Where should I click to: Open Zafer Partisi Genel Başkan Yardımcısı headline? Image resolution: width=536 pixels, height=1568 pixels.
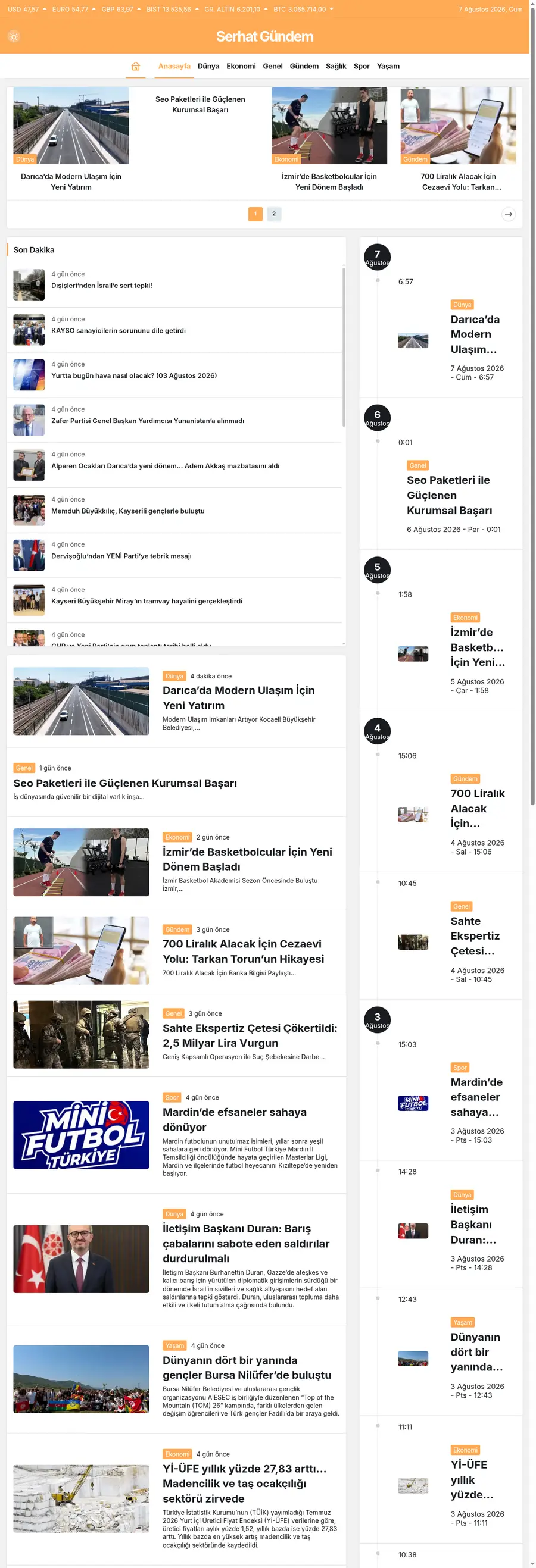point(148,421)
